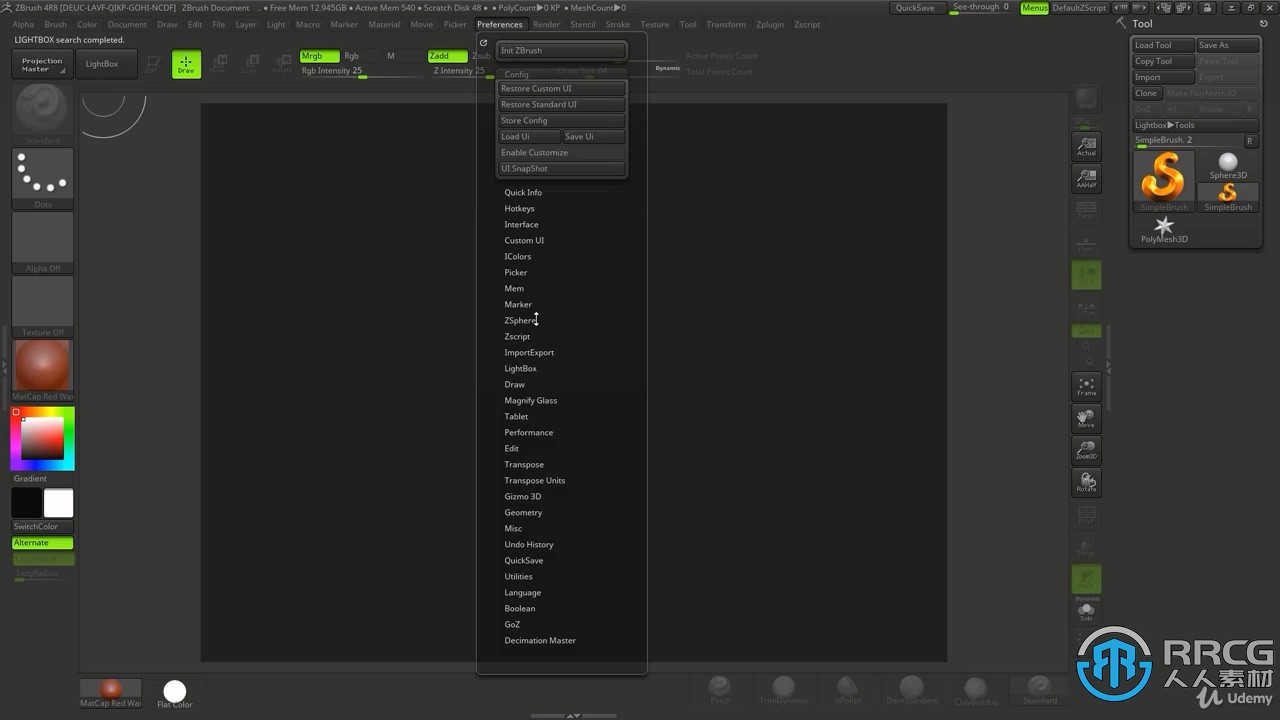The image size is (1280, 720).
Task: Click the Store Config button
Action: [562, 120]
